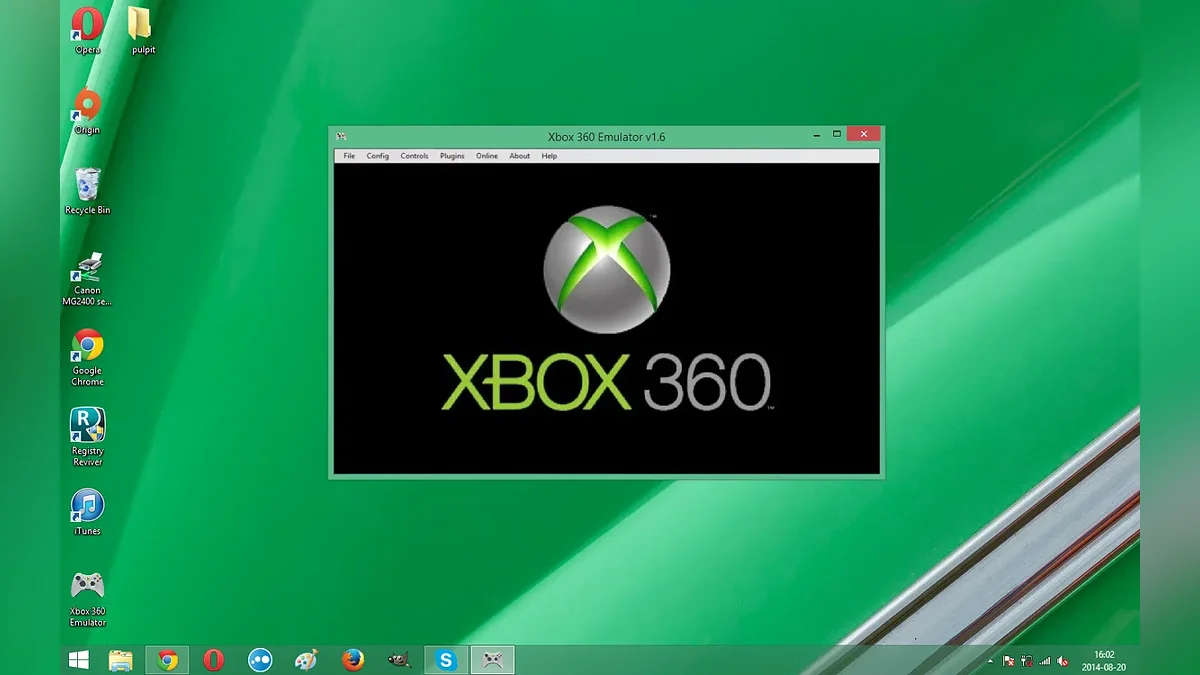
Task: Open the Online menu
Action: point(487,156)
